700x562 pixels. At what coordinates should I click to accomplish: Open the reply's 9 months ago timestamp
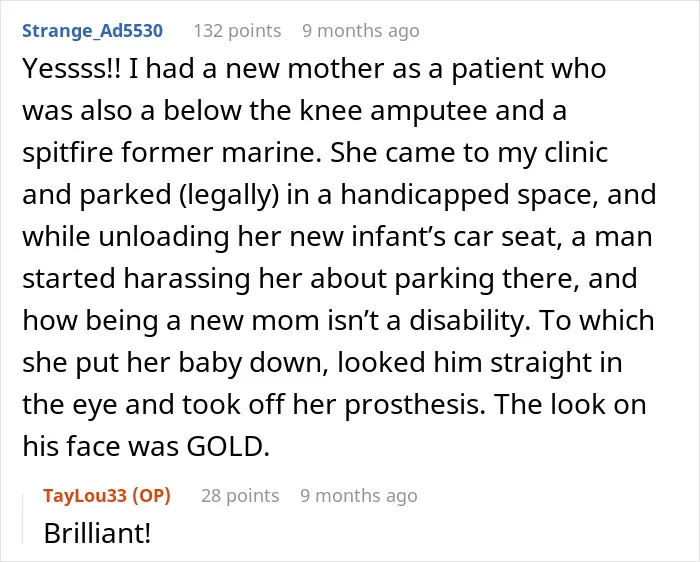359,495
